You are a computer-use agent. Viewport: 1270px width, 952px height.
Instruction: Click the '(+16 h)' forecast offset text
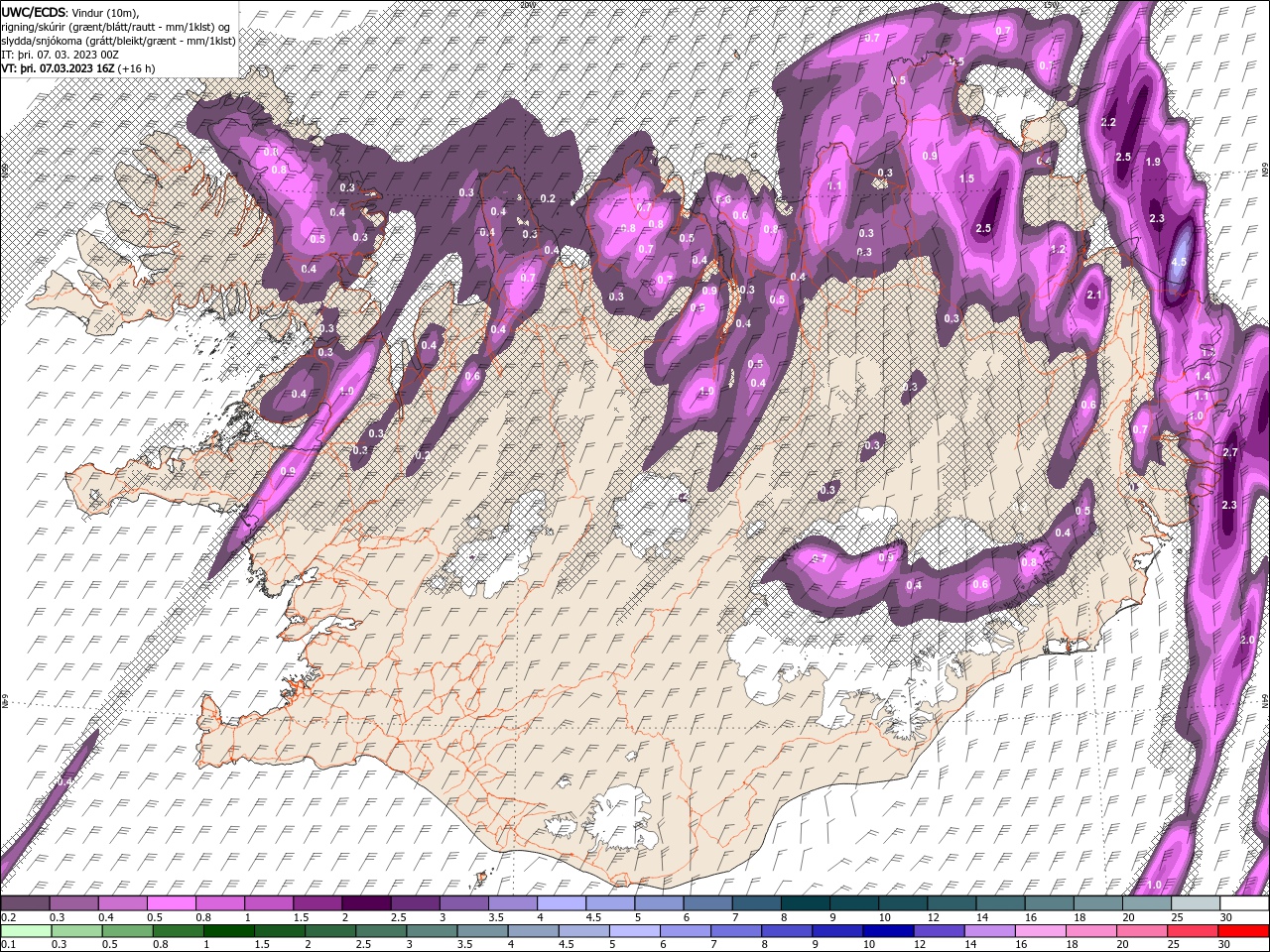coord(136,68)
